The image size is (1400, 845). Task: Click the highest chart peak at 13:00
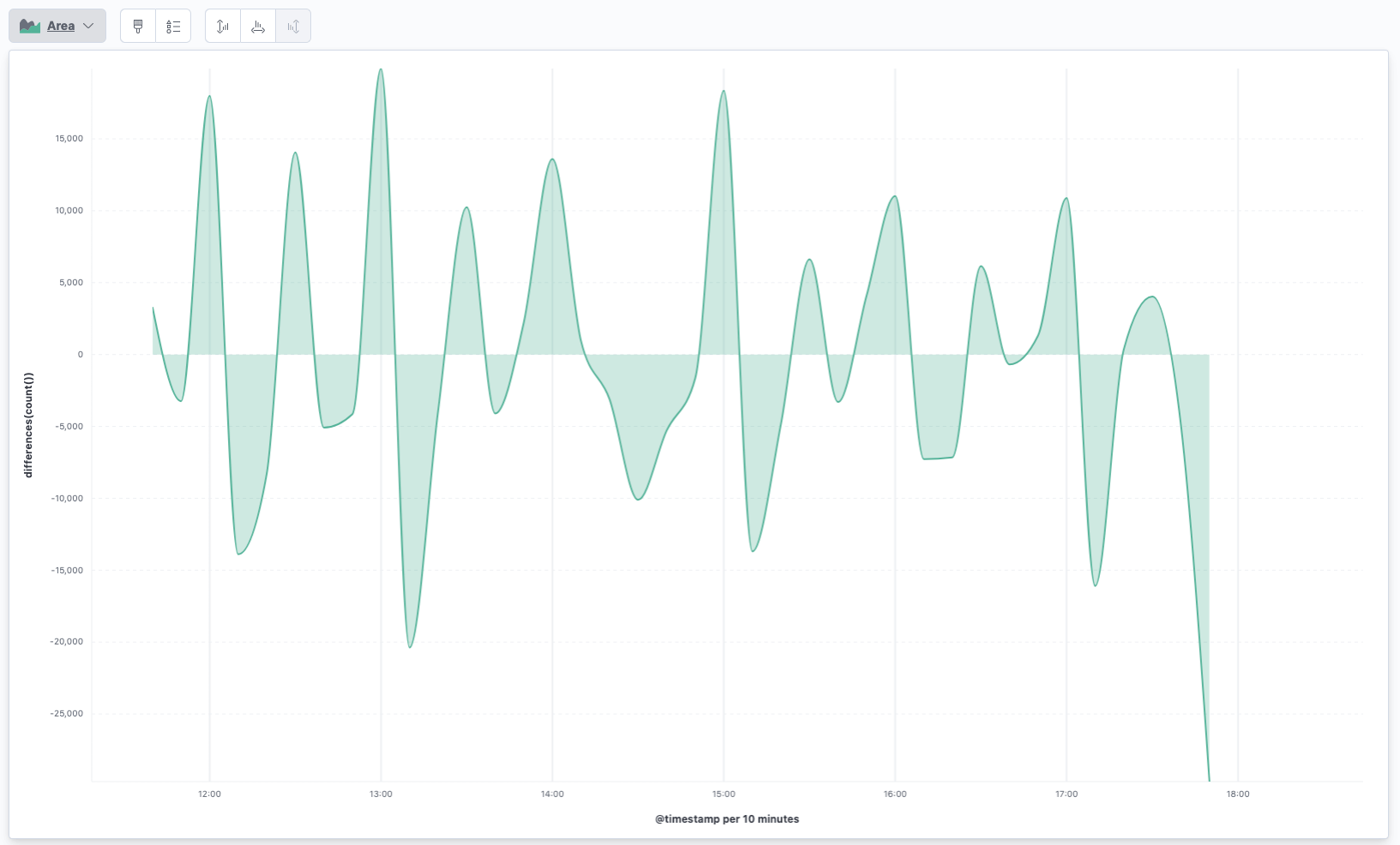pyautogui.click(x=381, y=70)
